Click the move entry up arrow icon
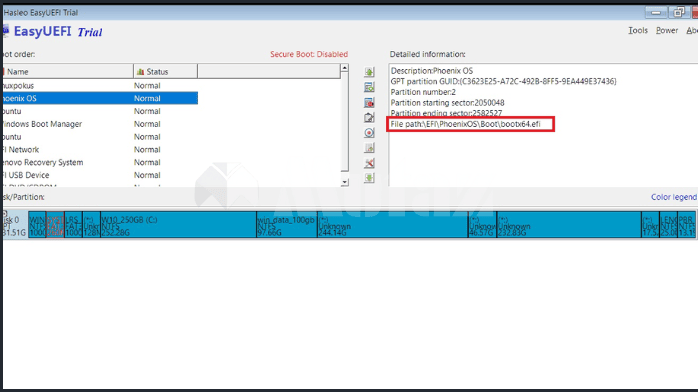The width and height of the screenshot is (698, 392). tap(369, 72)
